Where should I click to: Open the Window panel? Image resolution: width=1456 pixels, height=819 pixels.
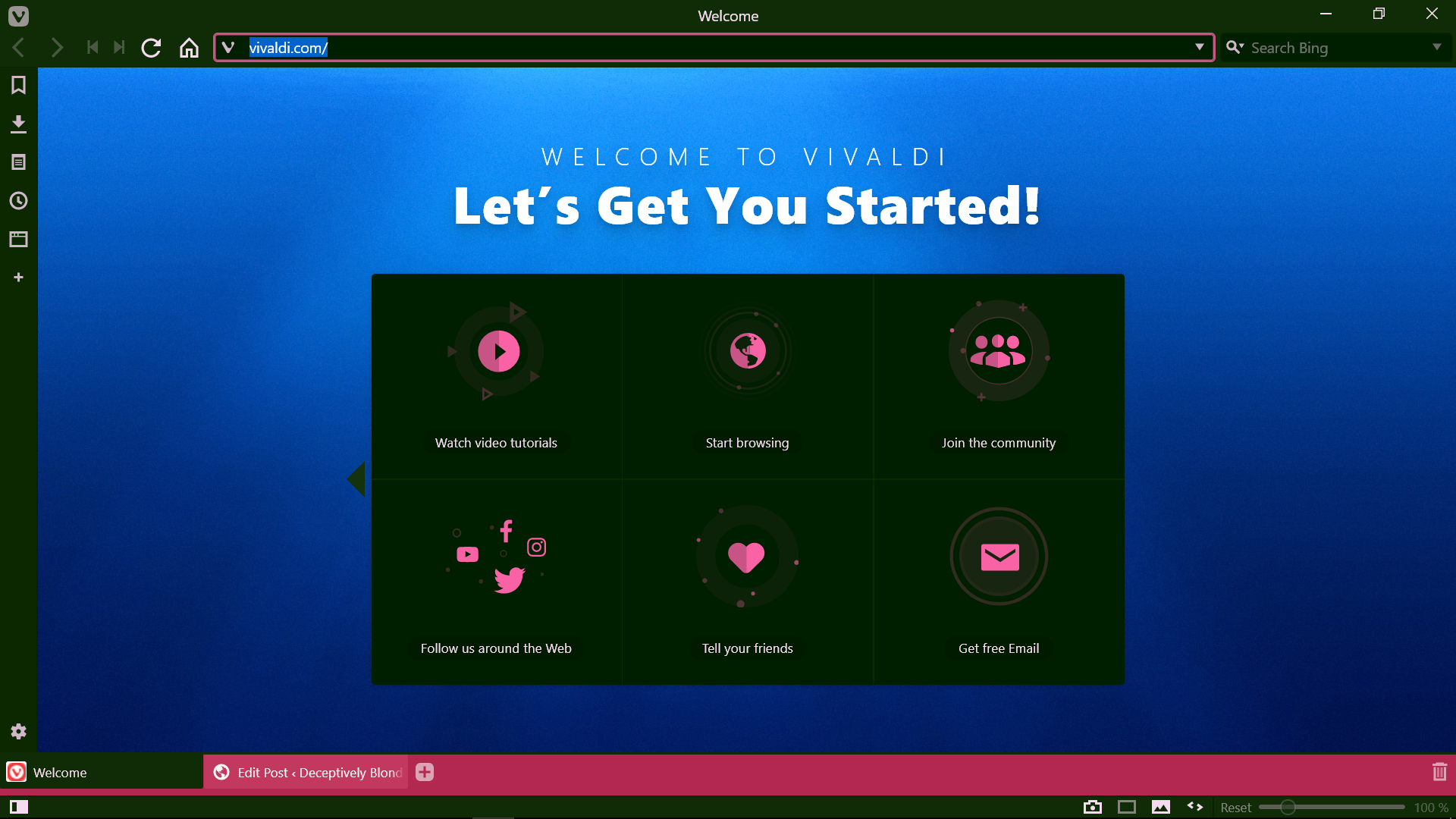[18, 240]
